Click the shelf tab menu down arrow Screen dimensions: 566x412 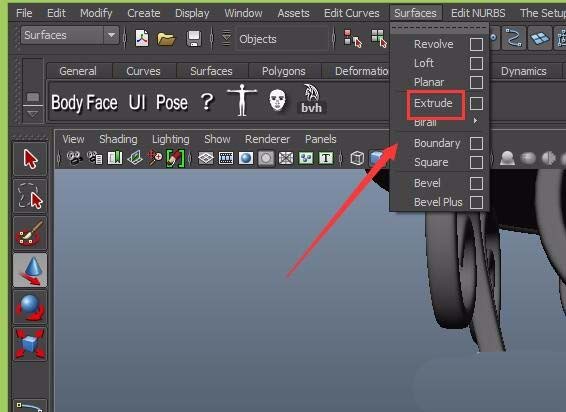[32, 114]
